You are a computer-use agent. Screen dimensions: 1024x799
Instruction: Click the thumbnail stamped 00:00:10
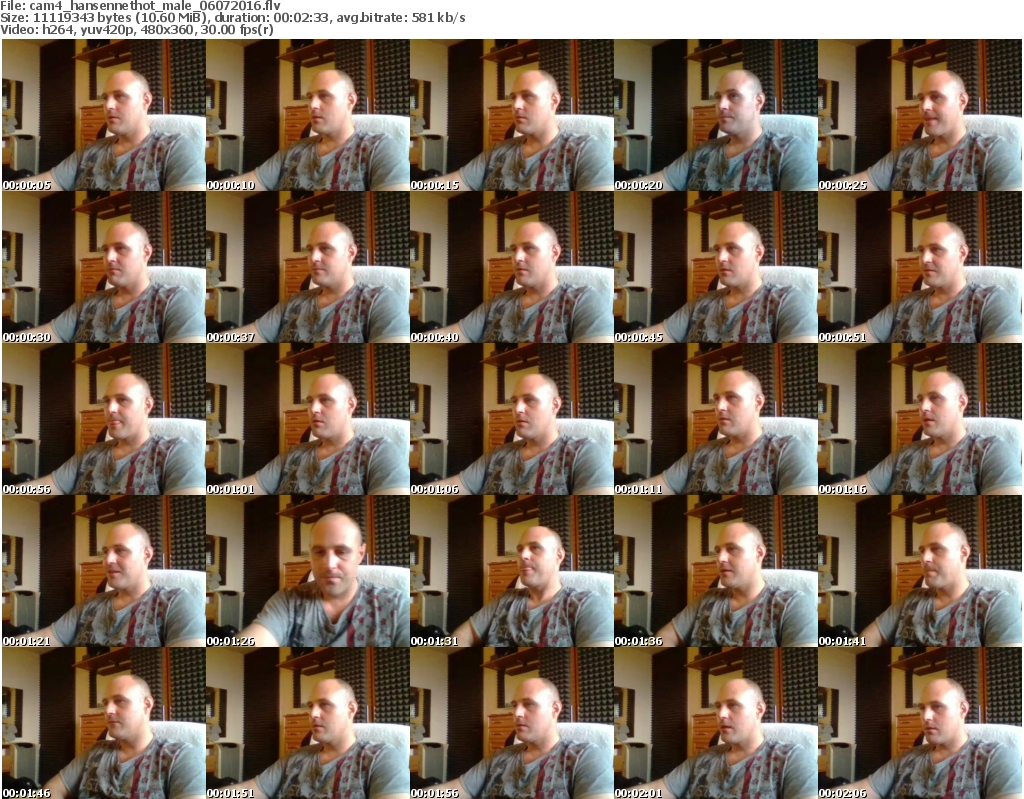pos(308,115)
